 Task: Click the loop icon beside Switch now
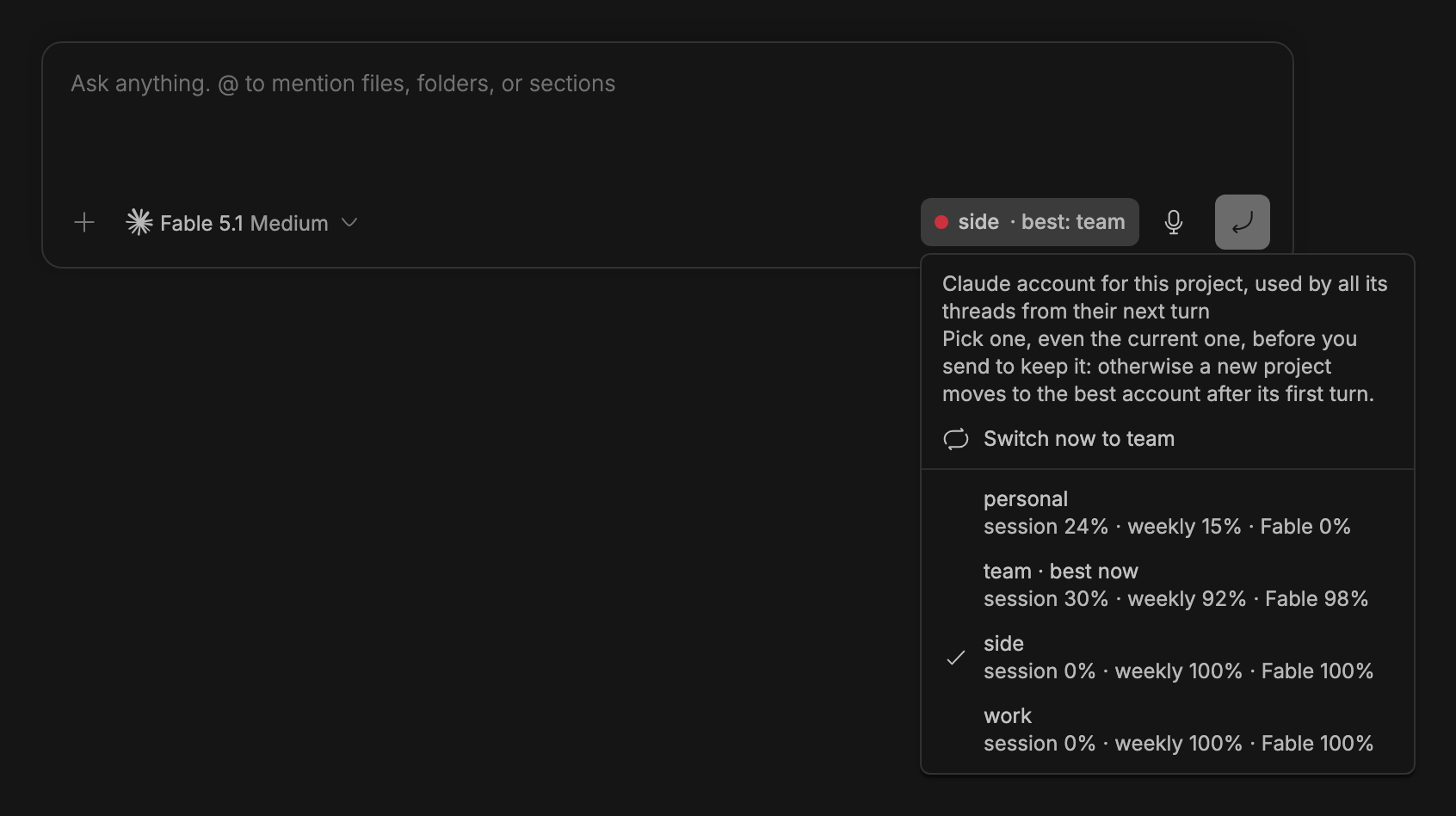coord(955,439)
